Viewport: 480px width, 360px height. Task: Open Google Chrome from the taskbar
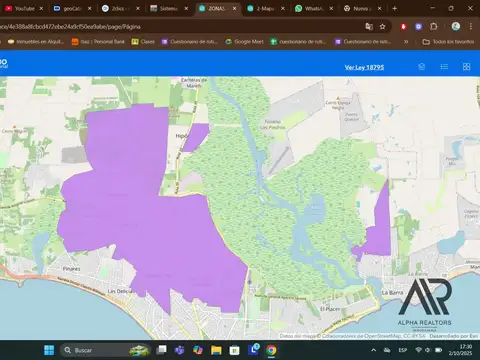pyautogui.click(x=271, y=350)
